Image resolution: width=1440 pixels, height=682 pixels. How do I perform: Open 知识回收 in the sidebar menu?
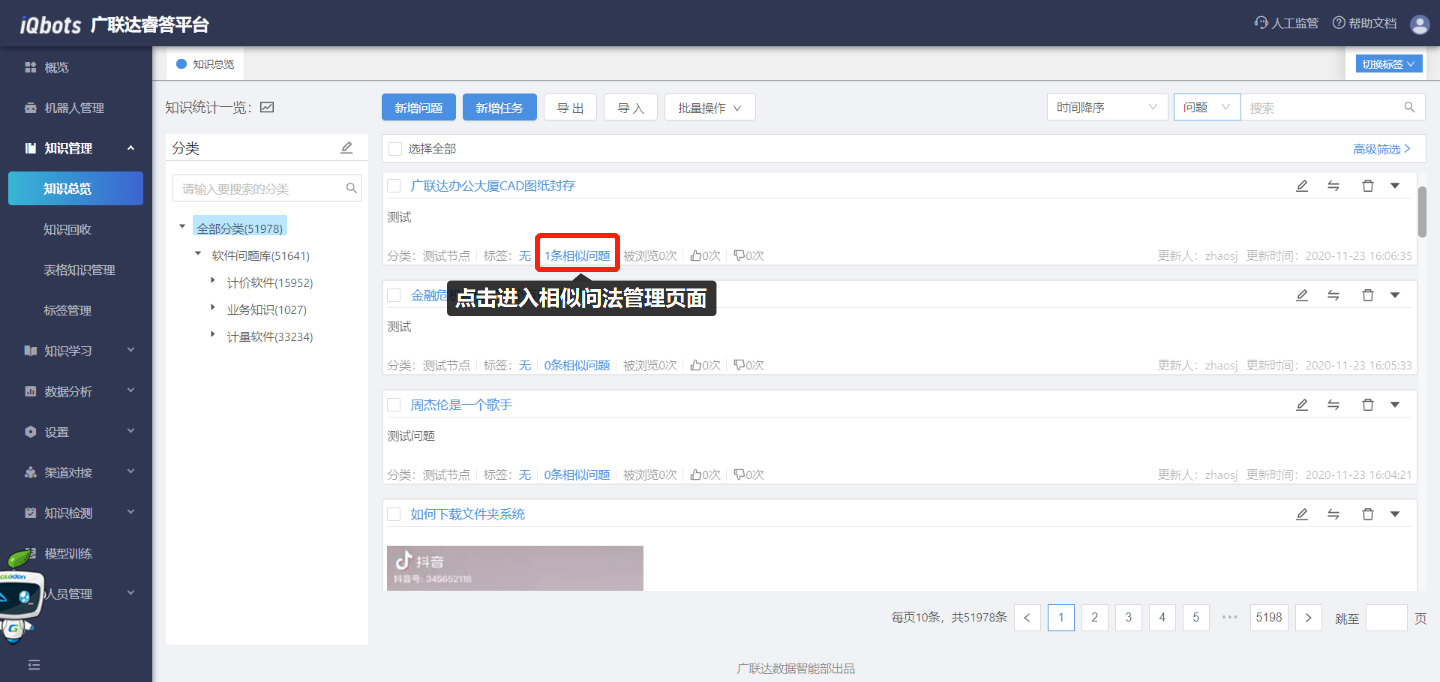click(x=68, y=229)
